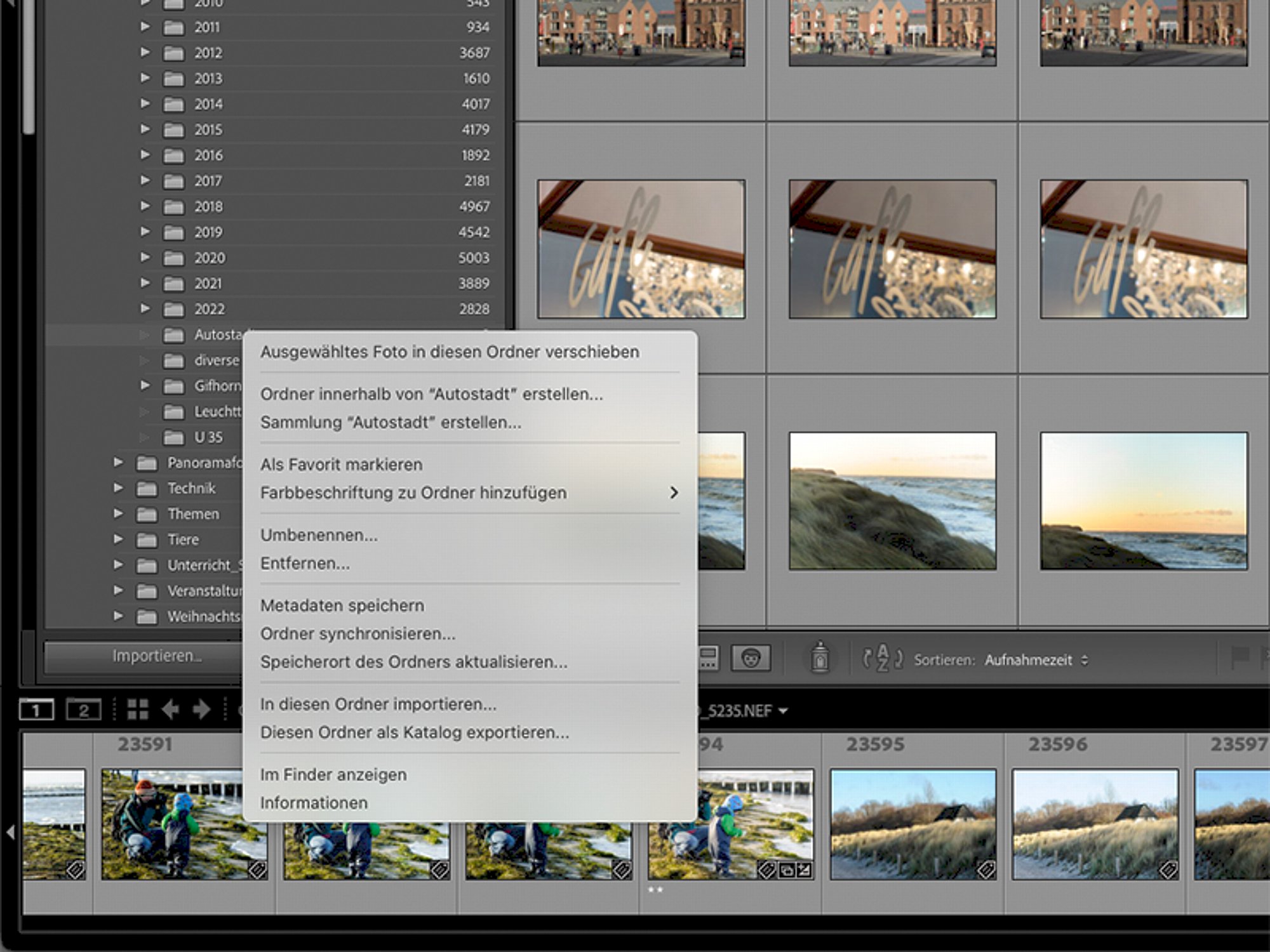Image resolution: width=1270 pixels, height=952 pixels.
Task: Switch to grid view via filmstrip grid icon
Action: pos(138,710)
